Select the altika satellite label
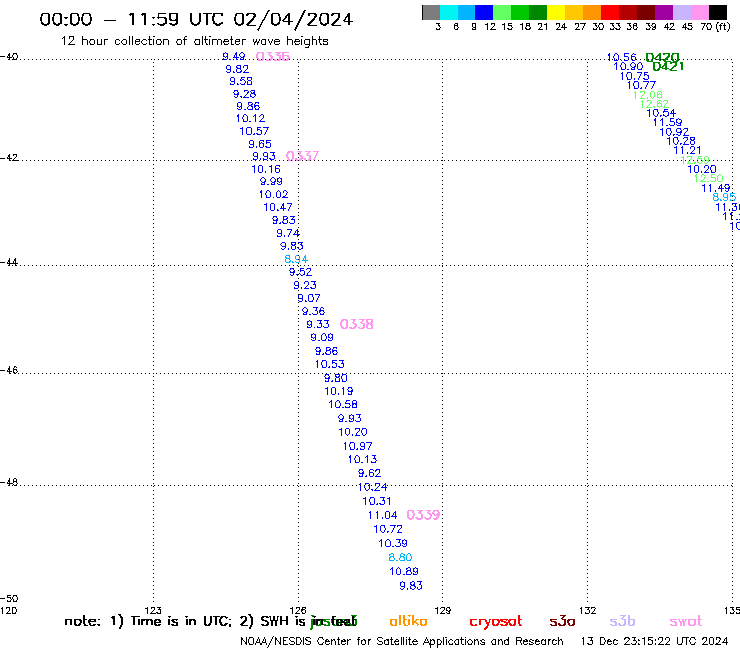Viewport: 740px width, 650px height. [x=408, y=621]
